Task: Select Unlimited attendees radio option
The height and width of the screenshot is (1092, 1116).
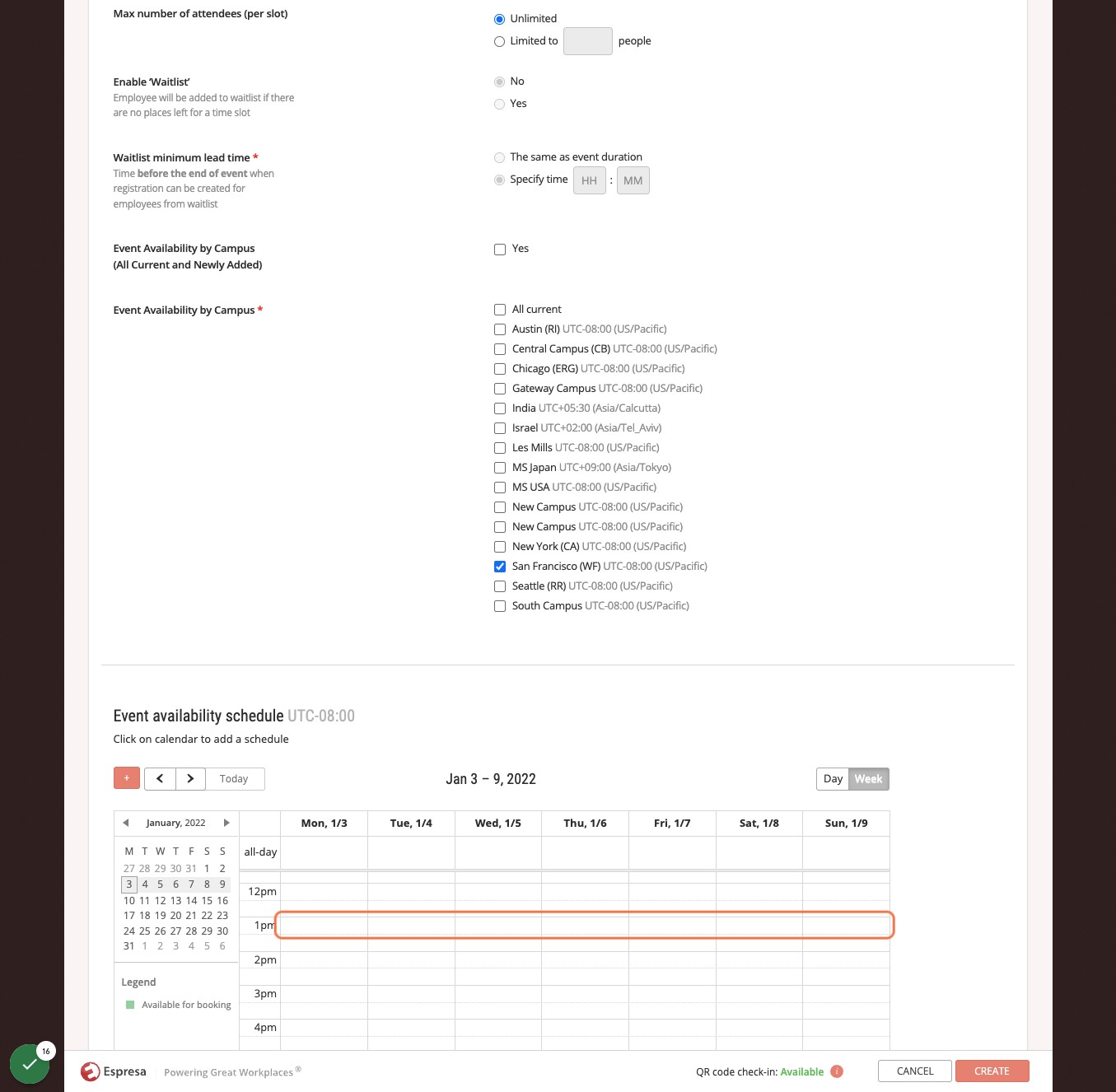Action: [499, 19]
